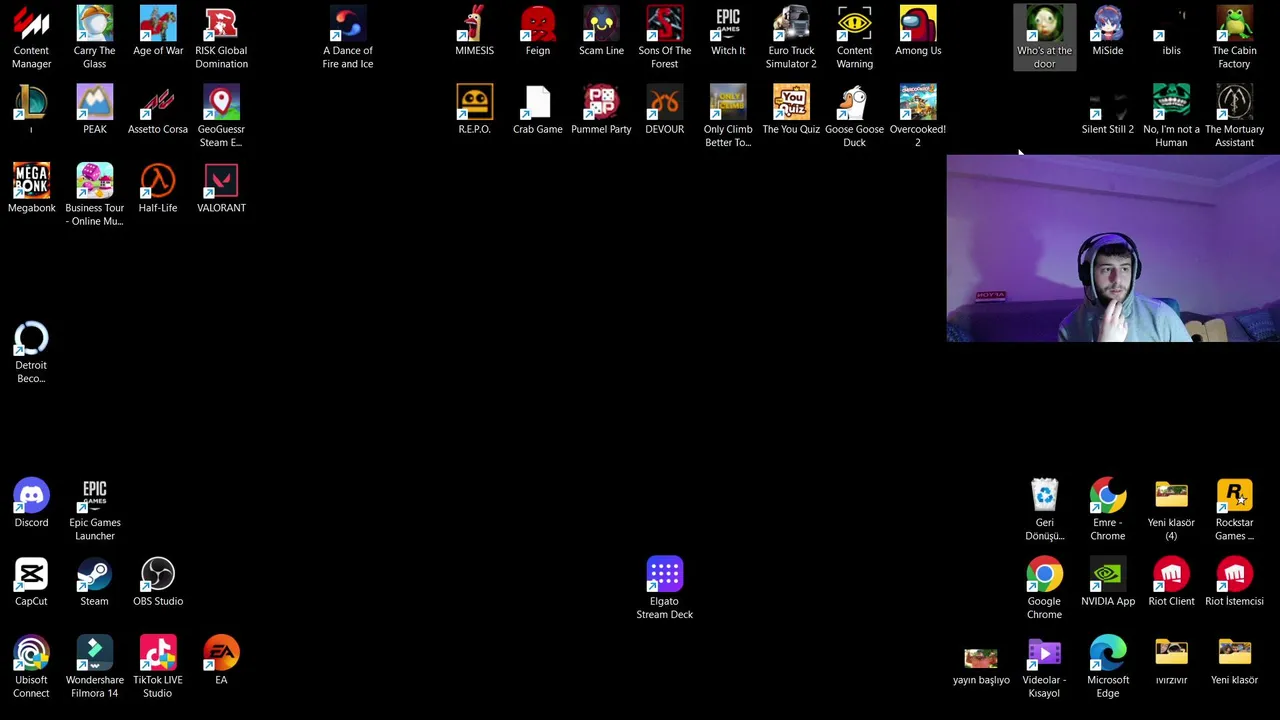Select the Assetto Corsa icon

pos(158,110)
